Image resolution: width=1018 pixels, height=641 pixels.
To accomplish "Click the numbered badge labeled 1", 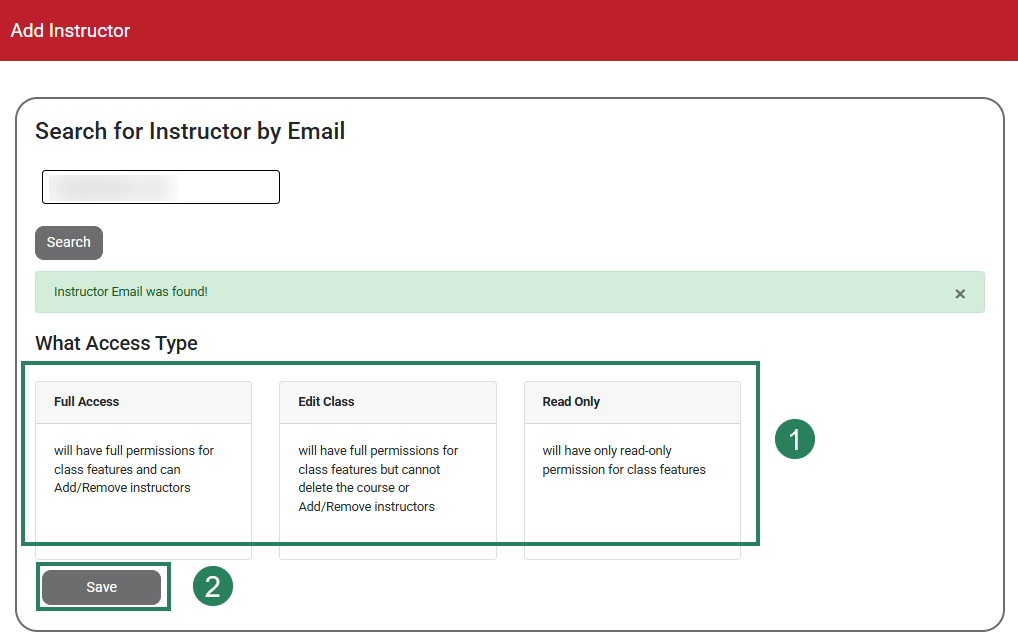I will (x=794, y=438).
